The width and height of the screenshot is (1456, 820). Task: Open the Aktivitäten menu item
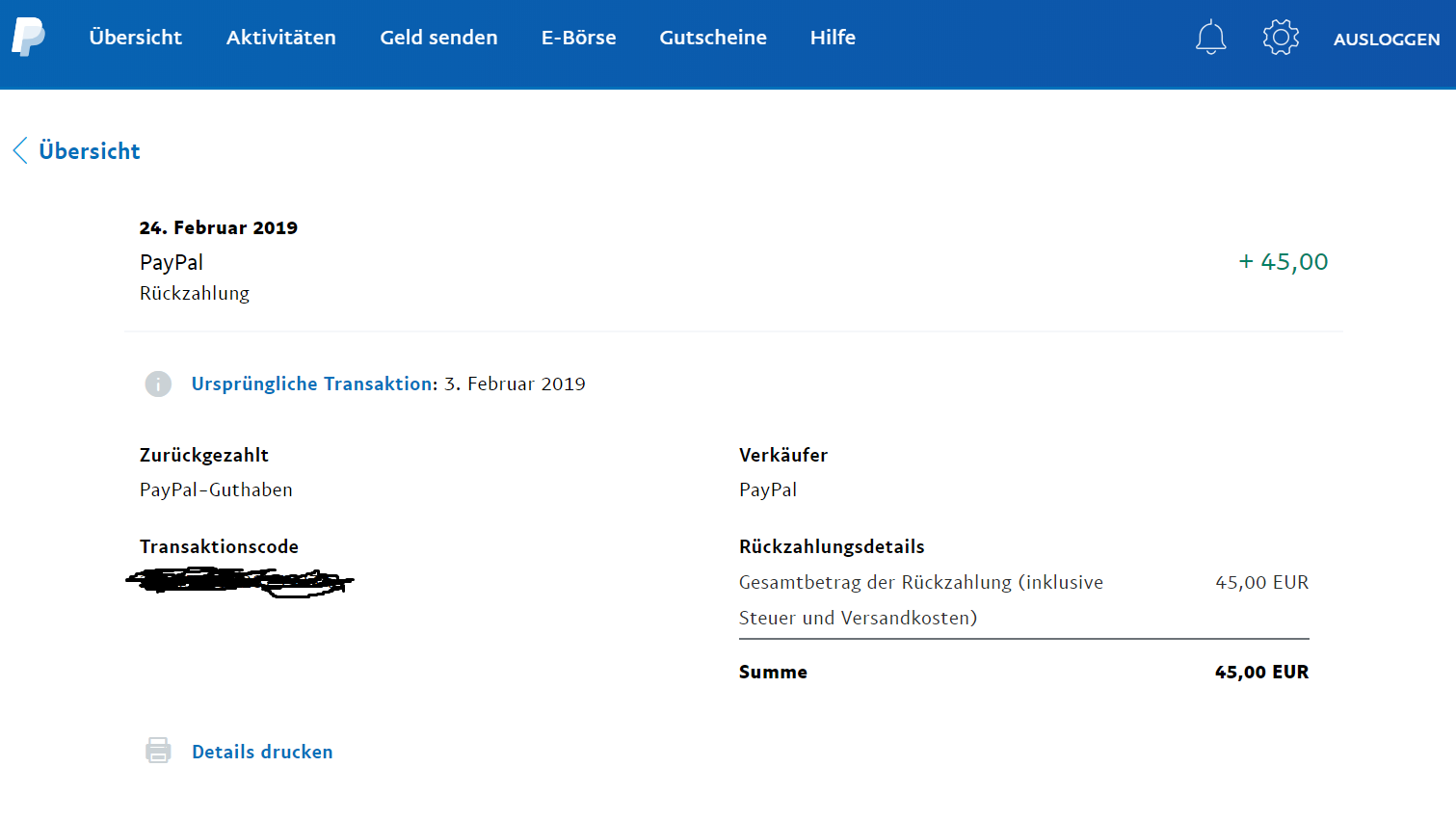281,38
